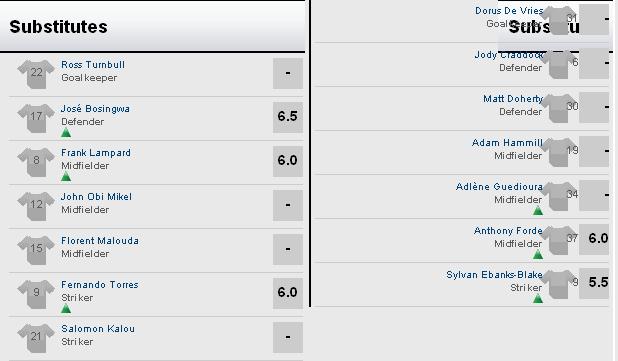The width and height of the screenshot is (618, 361).
Task: Open Adlène Guedioura player link
Action: (x=499, y=187)
